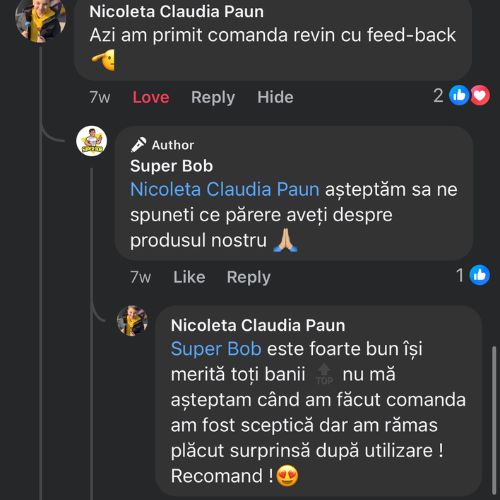
Task: Click the heart-eyes emoji after Recomand
Action: (x=287, y=476)
